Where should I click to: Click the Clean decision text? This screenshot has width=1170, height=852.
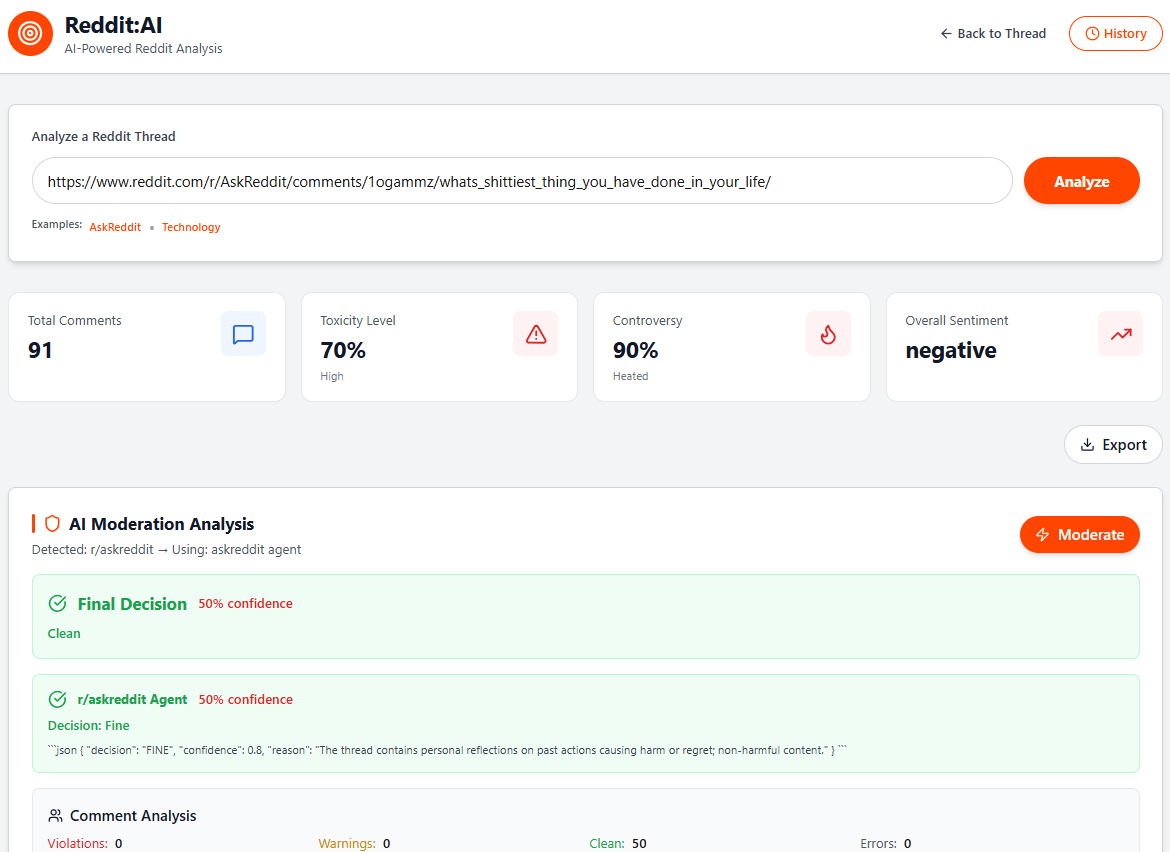coord(64,633)
